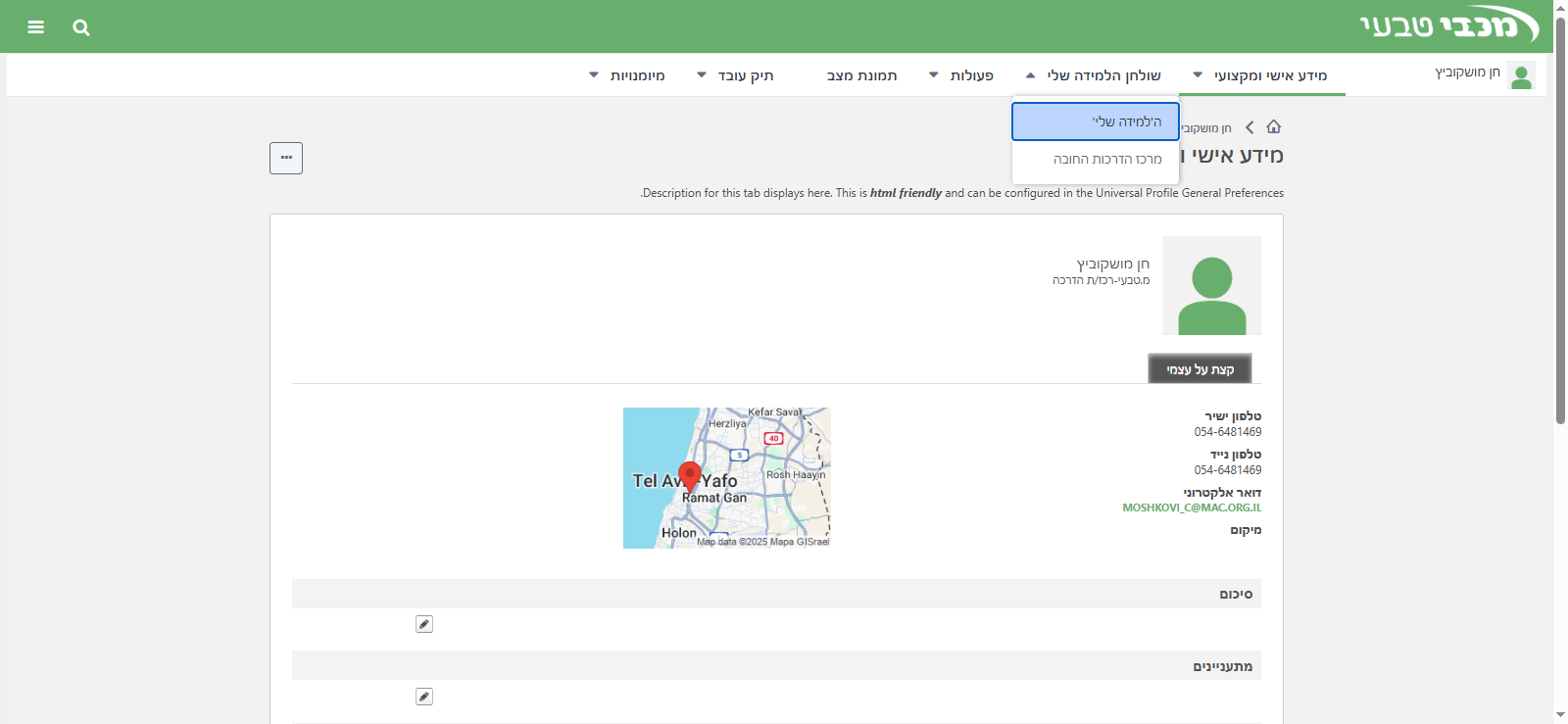
Task: Expand the מיומנויות dropdown menu
Action: pyautogui.click(x=627, y=75)
